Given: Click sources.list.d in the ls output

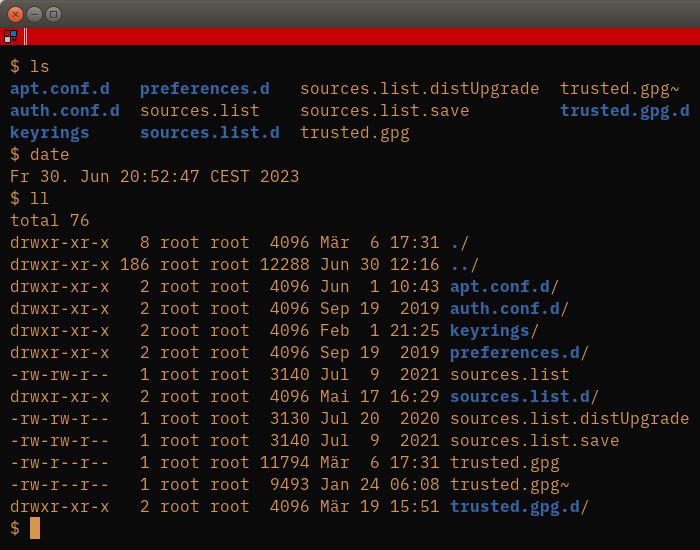Looking at the screenshot, I should [210, 132].
